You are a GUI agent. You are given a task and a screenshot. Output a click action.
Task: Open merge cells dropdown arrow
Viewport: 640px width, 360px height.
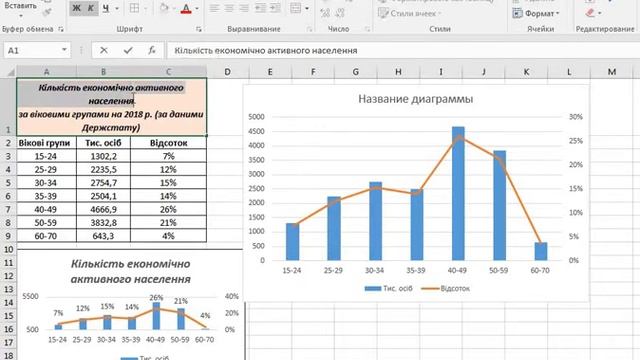click(307, 9)
